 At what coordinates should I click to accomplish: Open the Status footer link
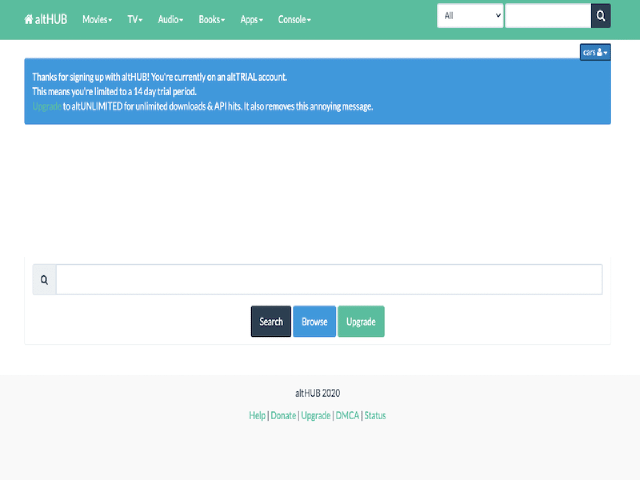[375, 416]
